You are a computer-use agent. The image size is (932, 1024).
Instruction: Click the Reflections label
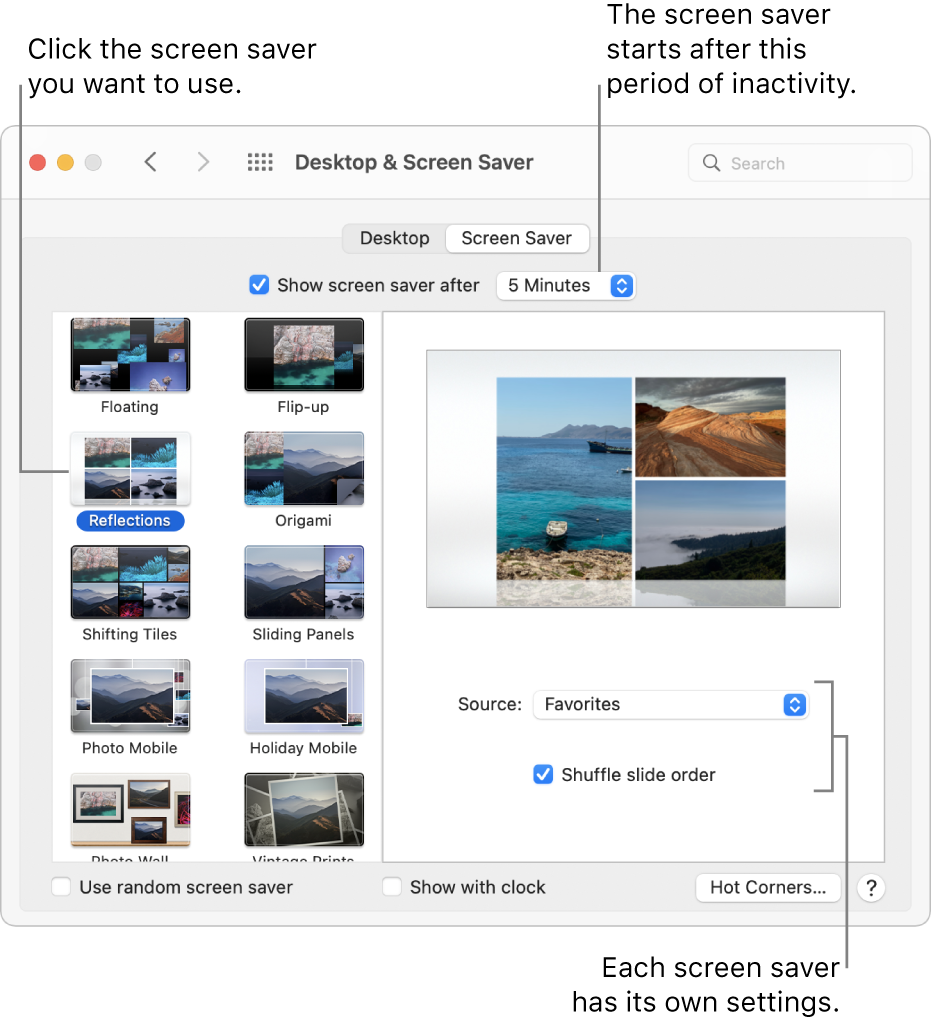coord(130,520)
